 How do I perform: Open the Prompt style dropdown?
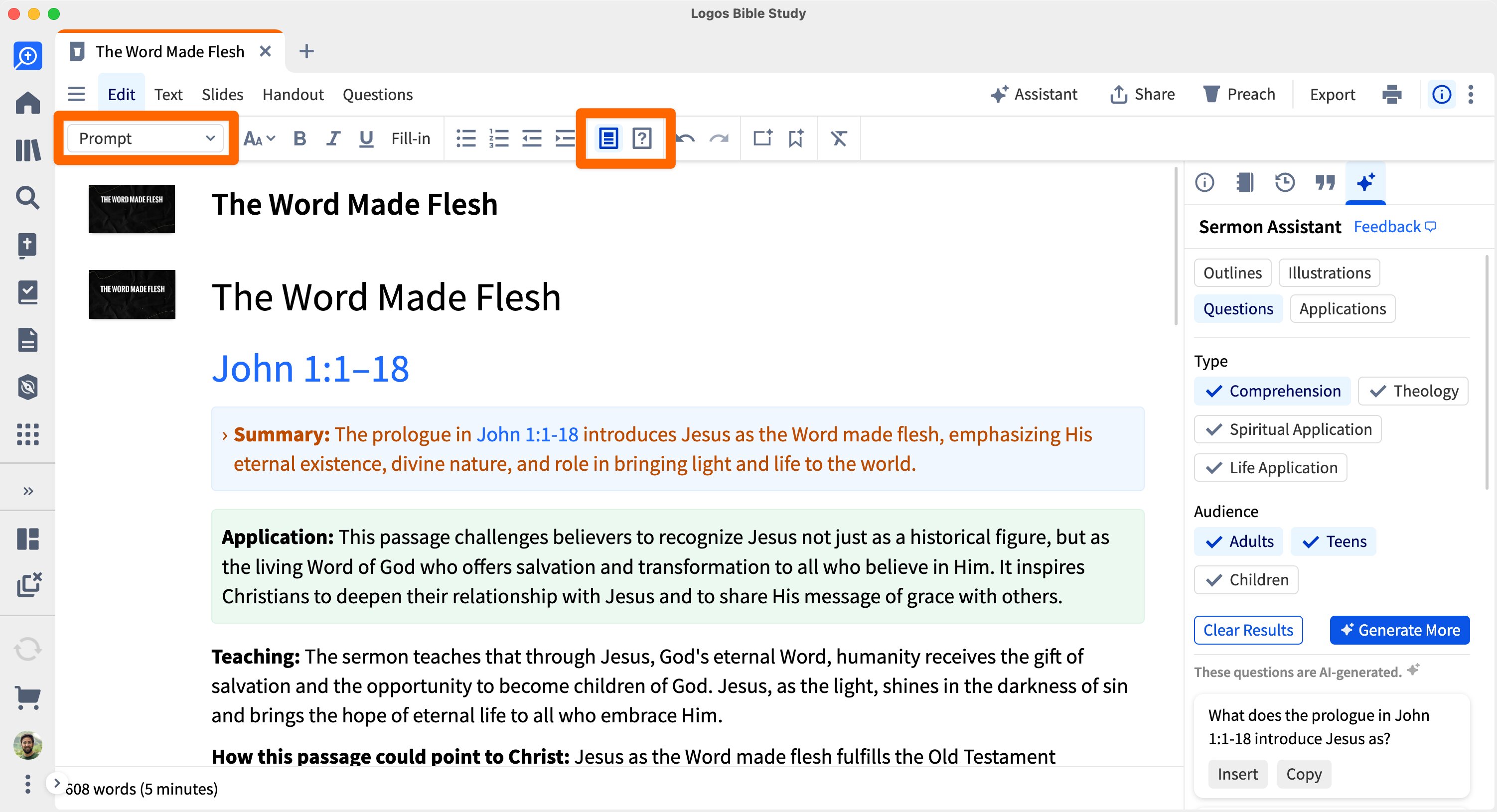pos(146,138)
